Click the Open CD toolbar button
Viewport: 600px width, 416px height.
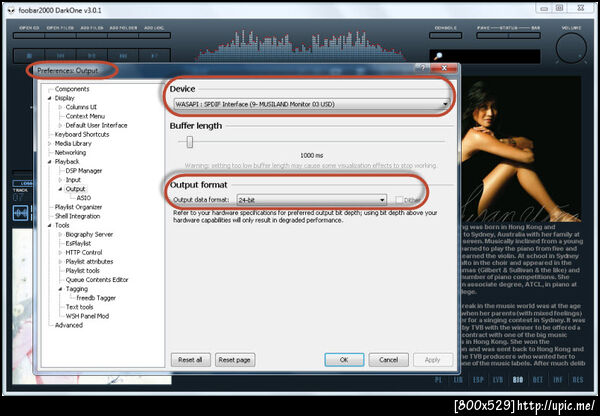pos(29,36)
